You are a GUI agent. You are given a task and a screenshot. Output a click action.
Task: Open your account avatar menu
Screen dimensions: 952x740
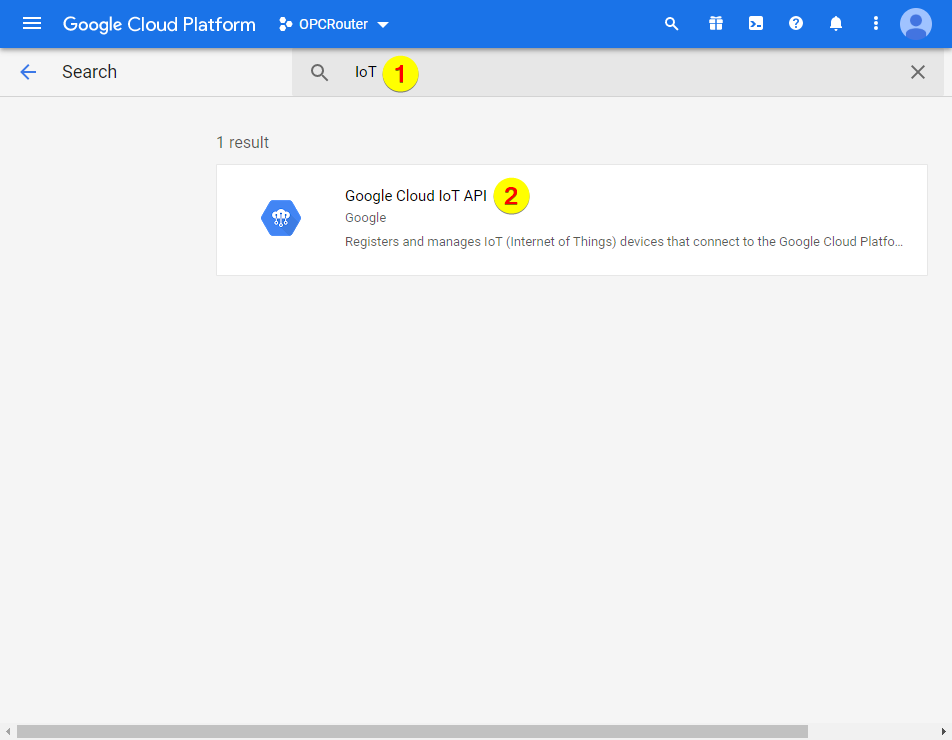[915, 23]
